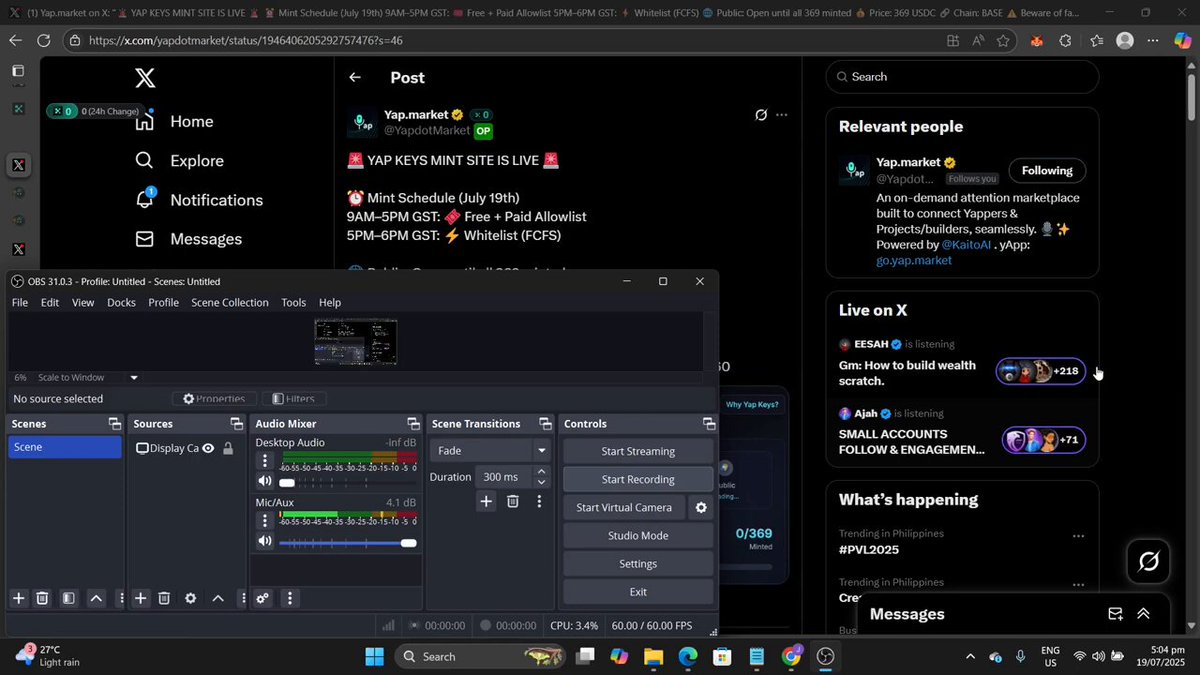
Task: Toggle Display Capture lock icon
Action: coord(228,448)
